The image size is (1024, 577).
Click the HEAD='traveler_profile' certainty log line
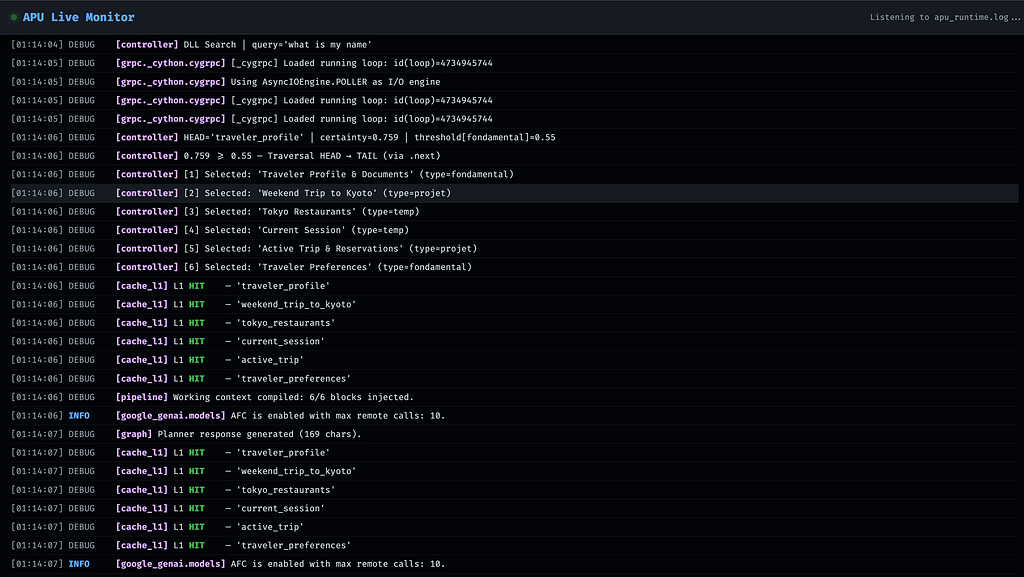pyautogui.click(x=515, y=137)
